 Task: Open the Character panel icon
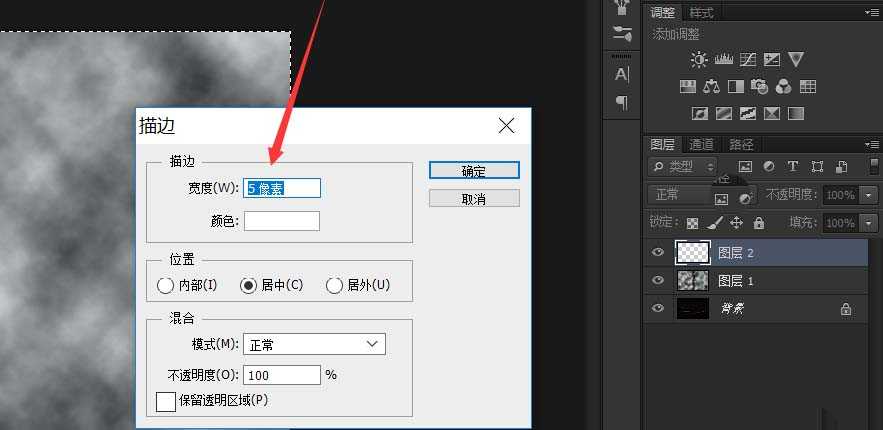[621, 74]
